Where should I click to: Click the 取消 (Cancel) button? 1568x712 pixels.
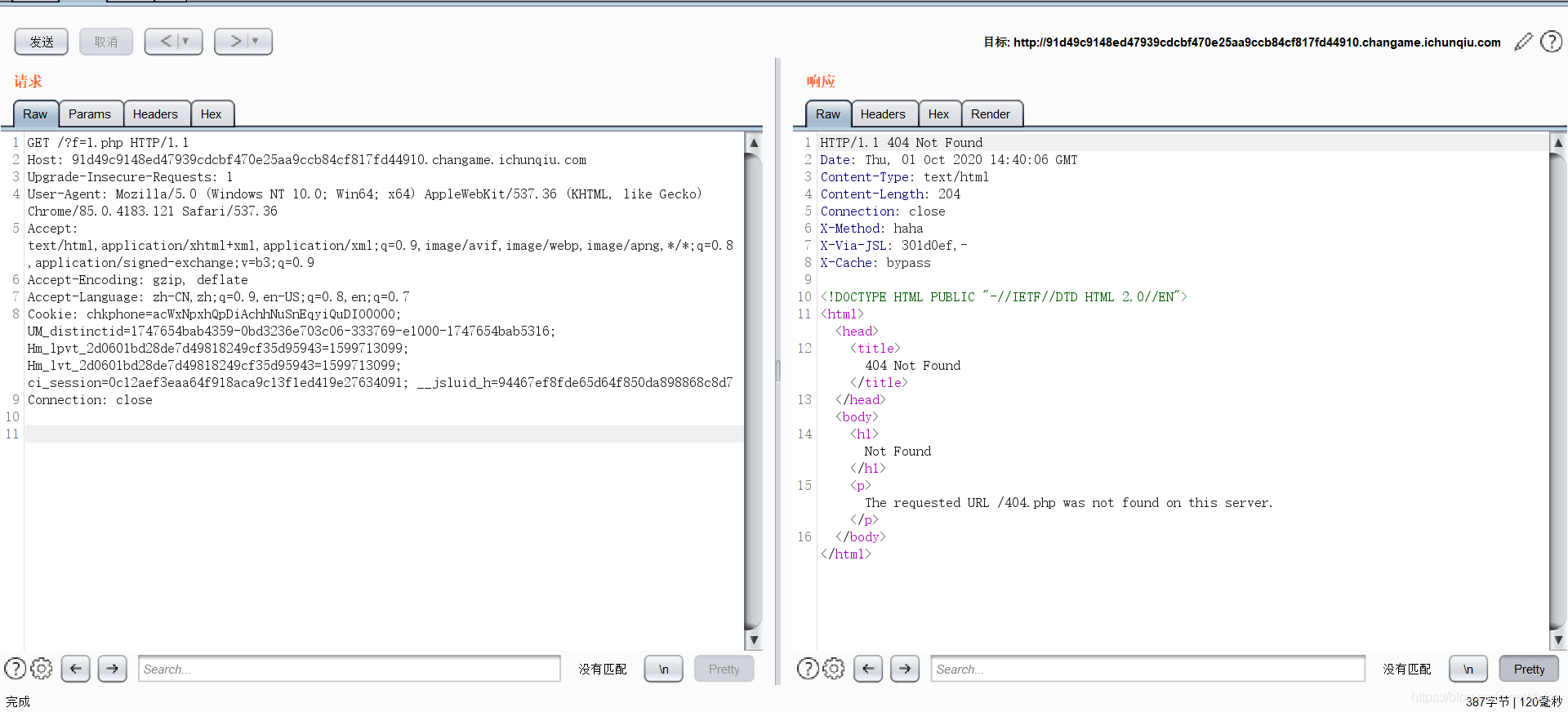click(106, 42)
